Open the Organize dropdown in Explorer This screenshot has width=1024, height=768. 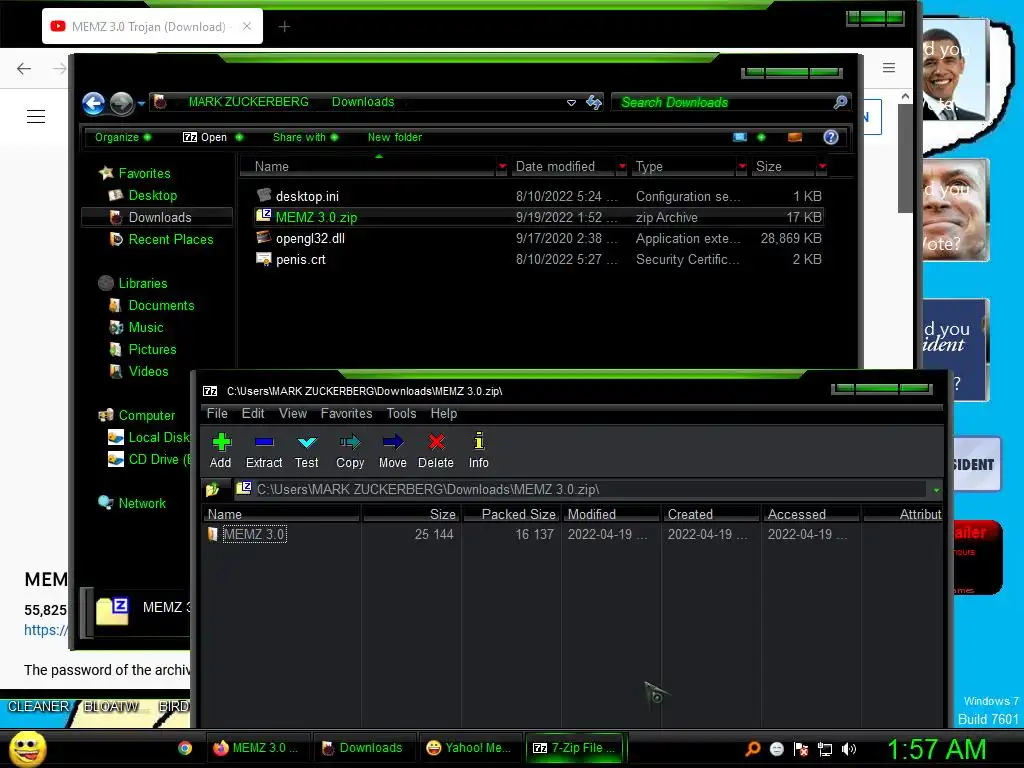[x=122, y=137]
